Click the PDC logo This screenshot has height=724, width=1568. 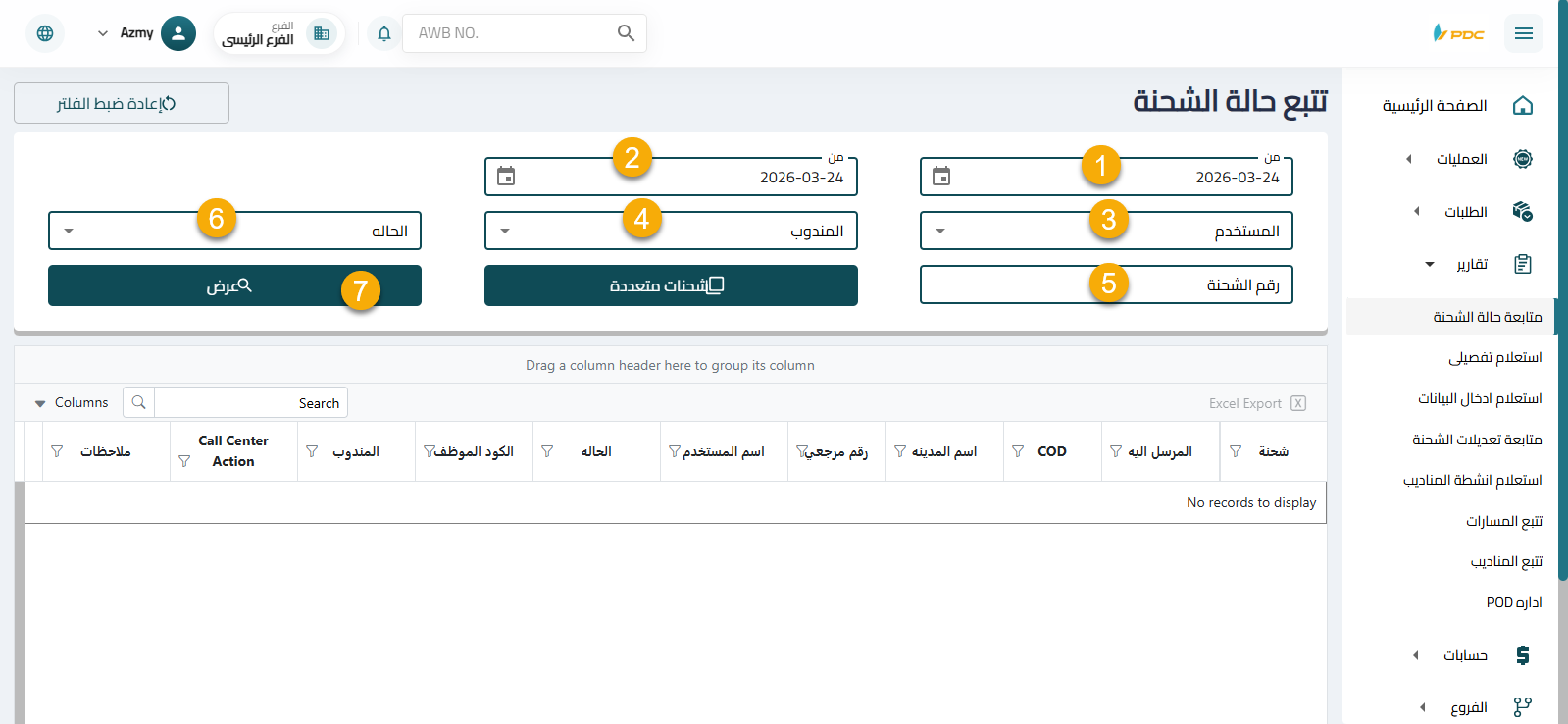(x=1458, y=33)
